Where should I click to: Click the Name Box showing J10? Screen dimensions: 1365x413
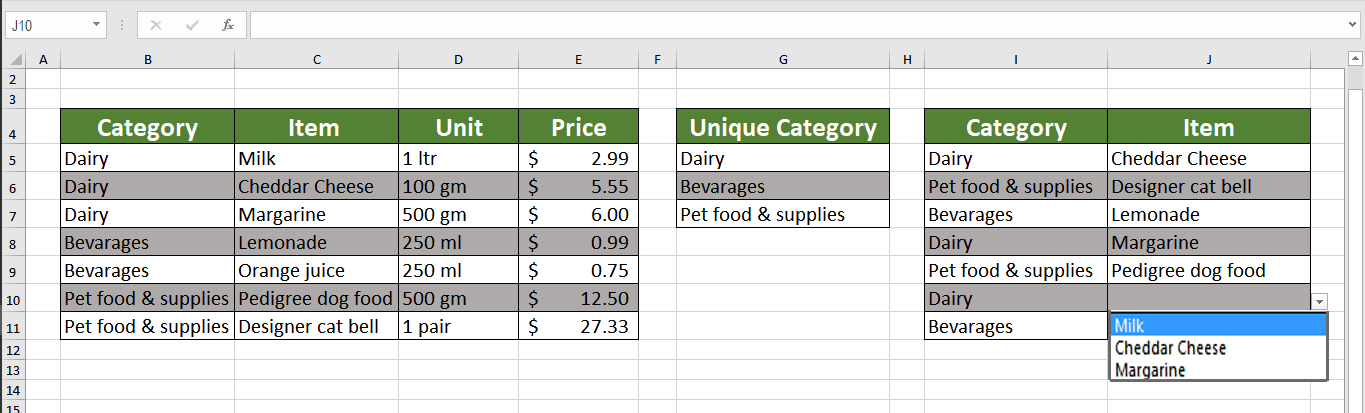pyautogui.click(x=48, y=25)
